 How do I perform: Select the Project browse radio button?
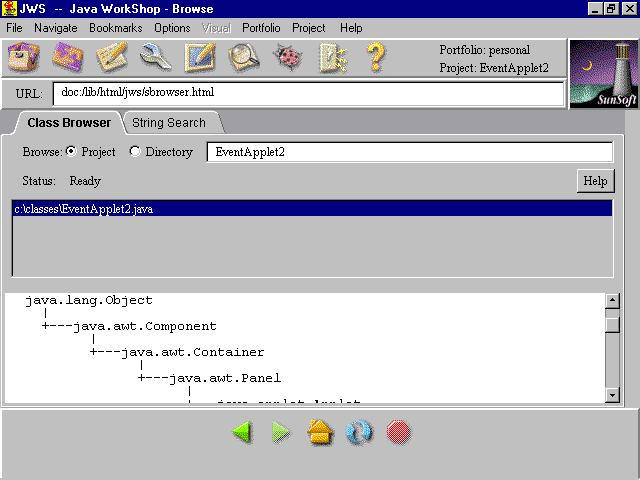(71, 151)
